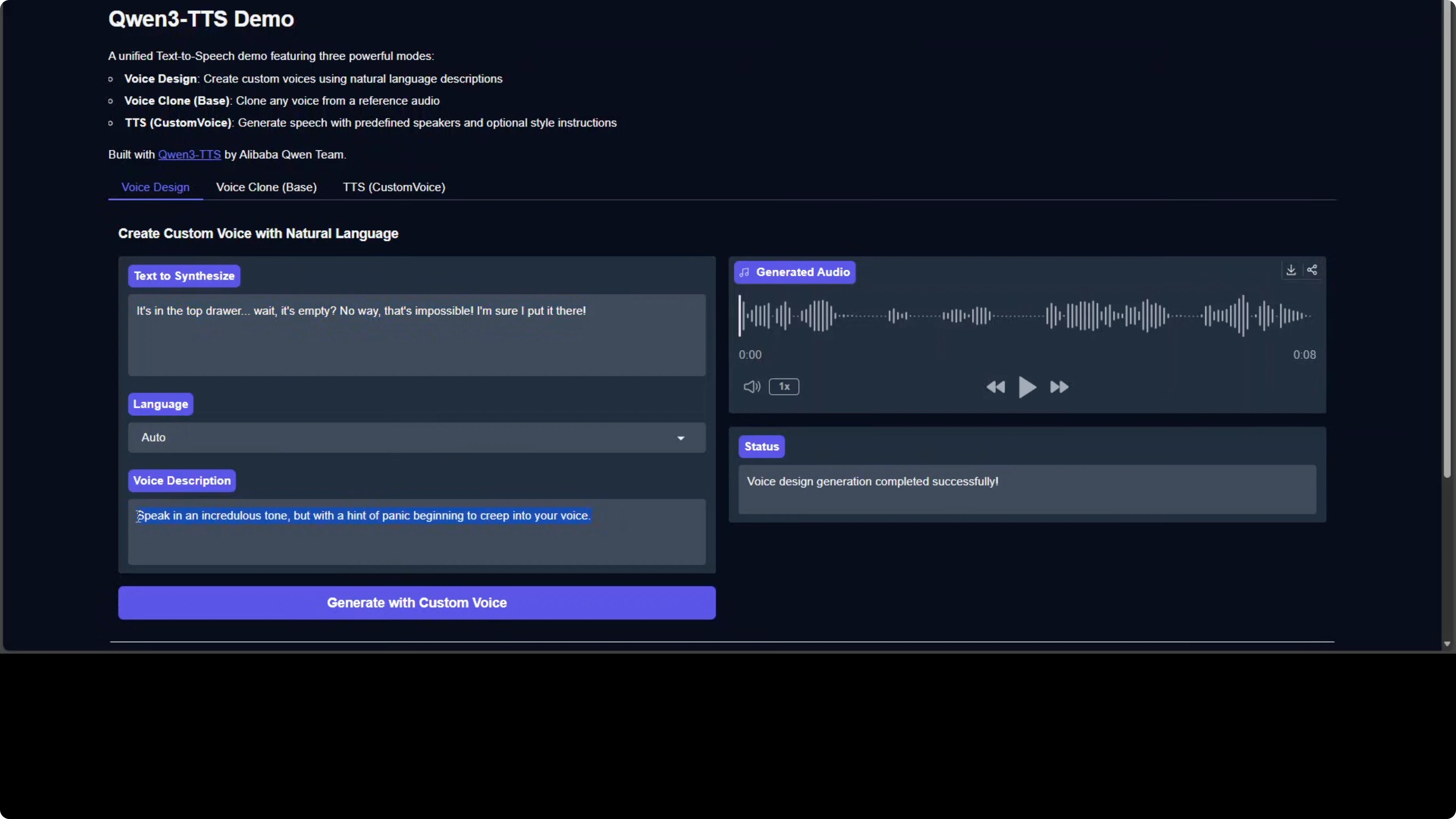Click the share audio icon
The height and width of the screenshot is (819, 1456).
[1312, 270]
